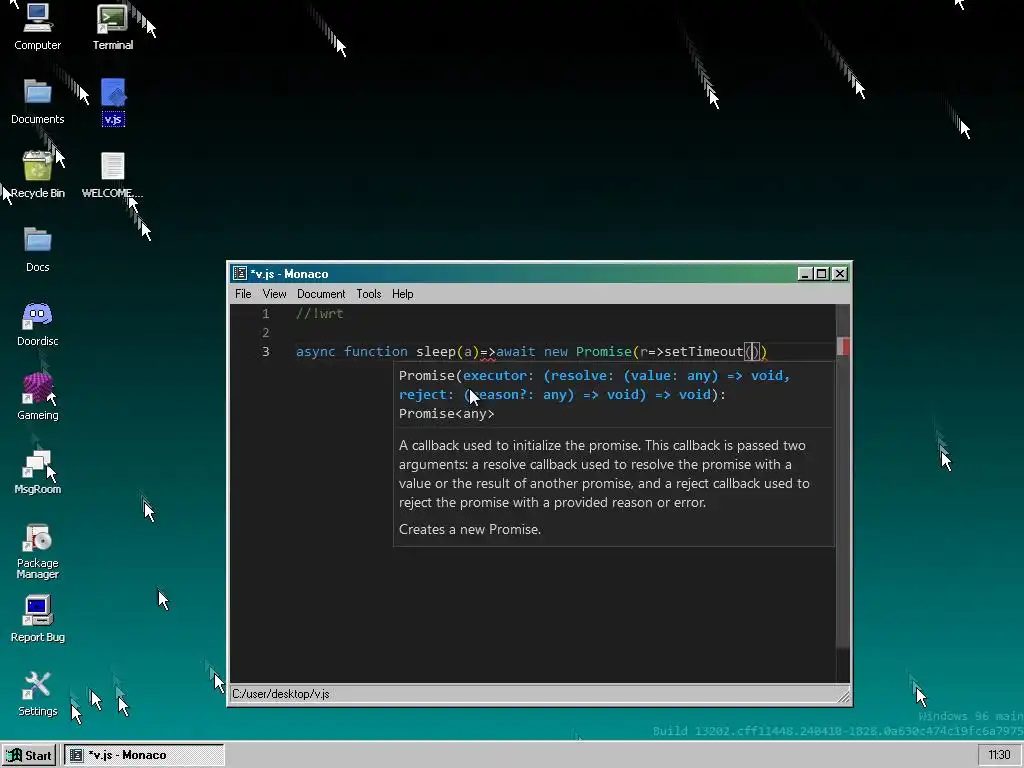
Task: Open the View menu in Monaco
Action: click(x=274, y=294)
